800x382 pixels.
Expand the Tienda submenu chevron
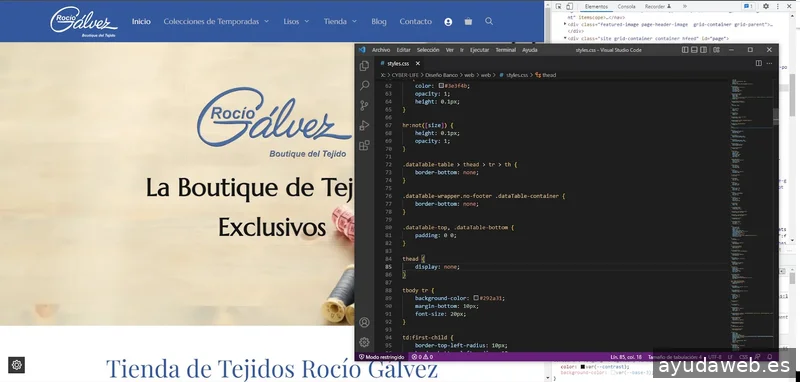[354, 22]
